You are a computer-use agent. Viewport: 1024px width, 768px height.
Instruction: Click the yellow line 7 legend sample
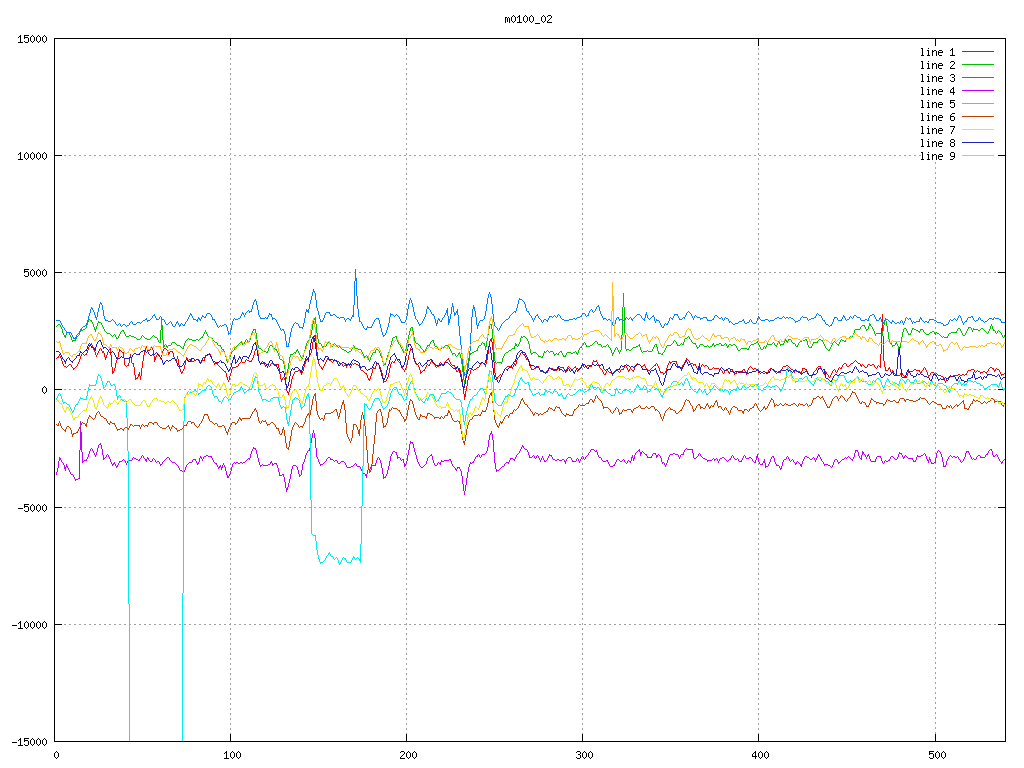[978, 130]
